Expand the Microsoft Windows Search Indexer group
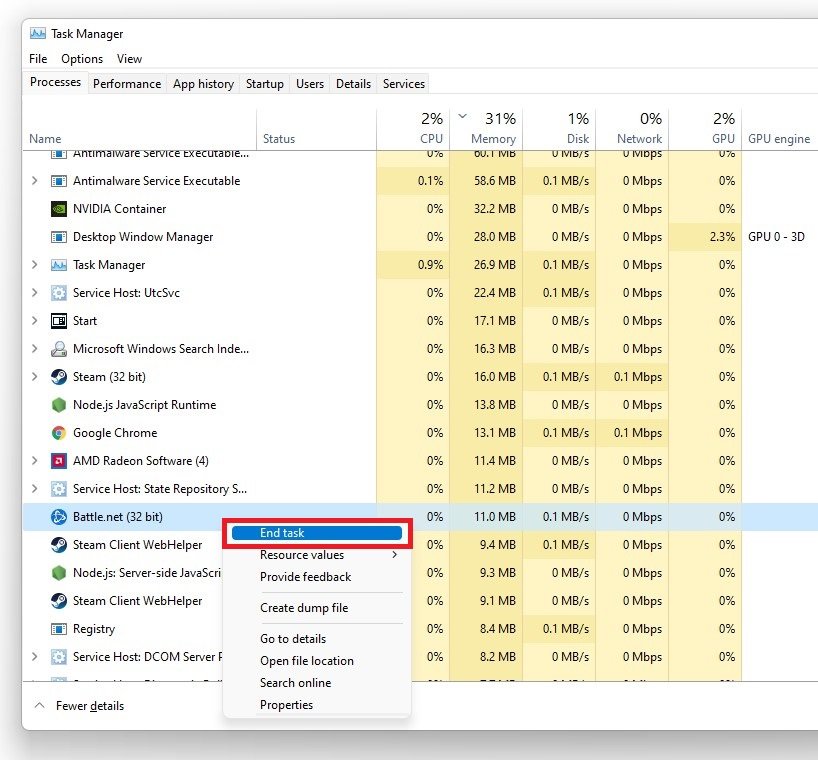818x760 pixels. (35, 348)
